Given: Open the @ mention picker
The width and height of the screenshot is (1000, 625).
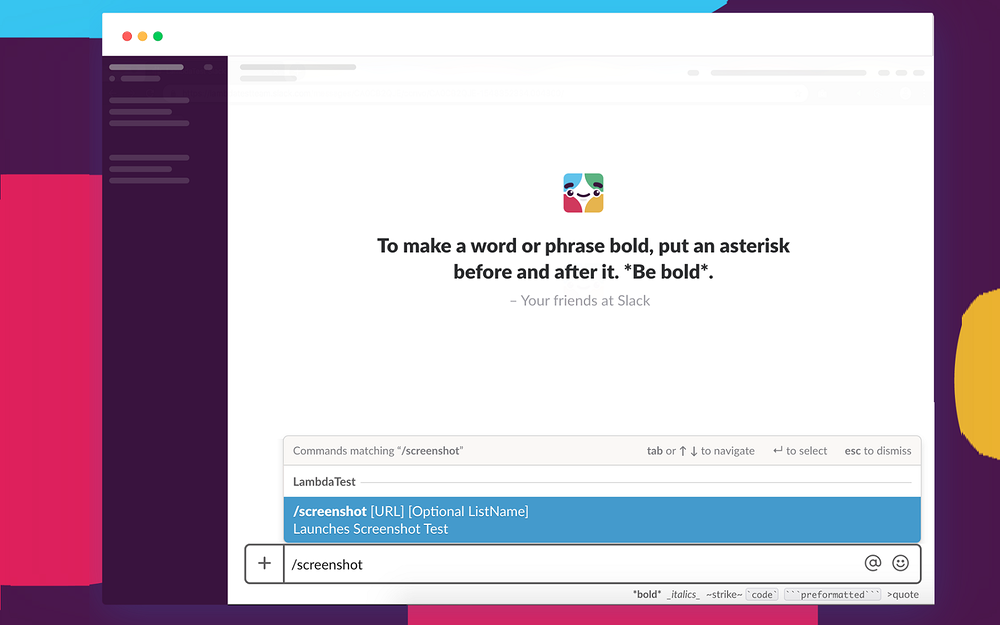Looking at the screenshot, I should tap(872, 563).
